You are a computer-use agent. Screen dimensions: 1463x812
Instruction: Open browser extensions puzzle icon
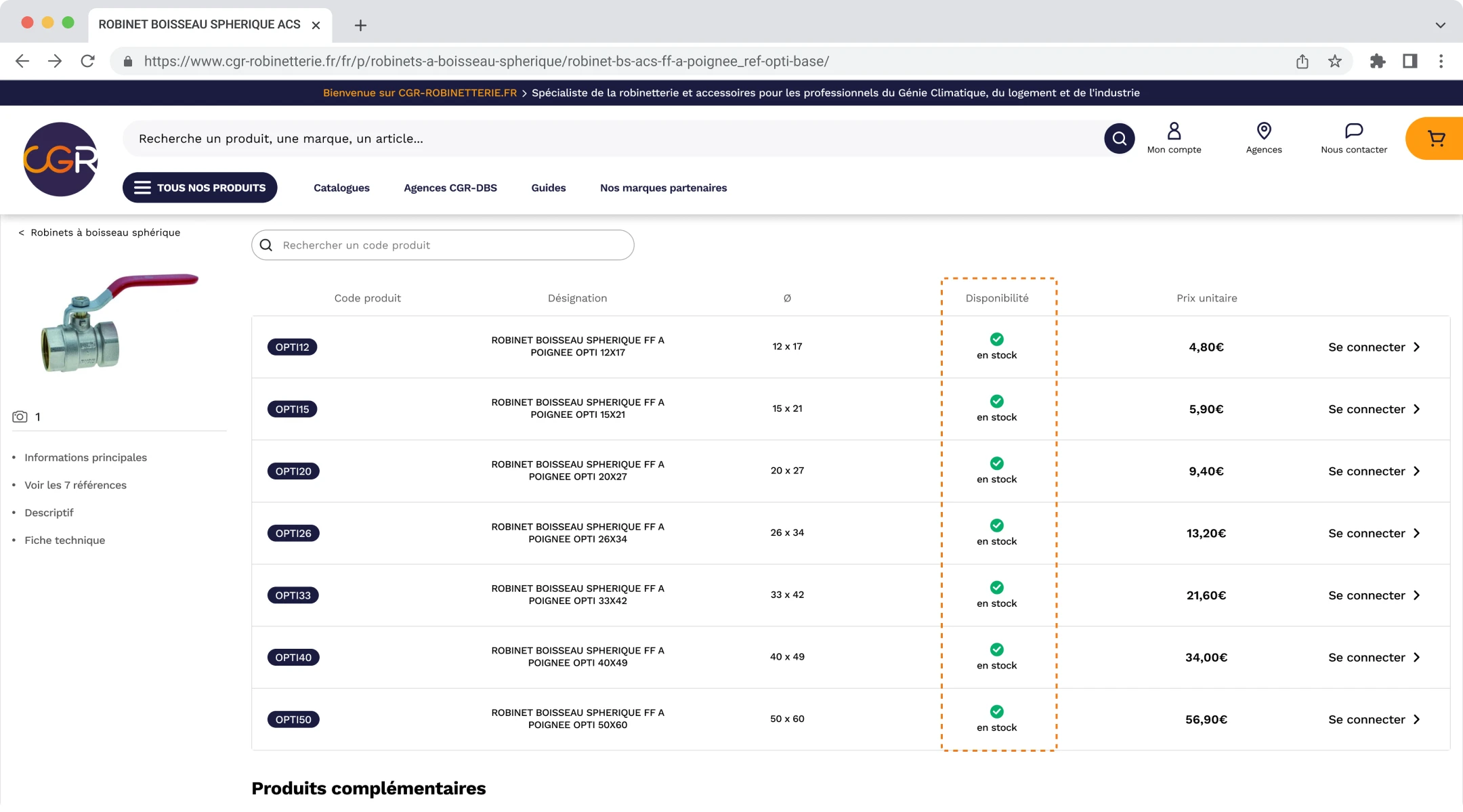coord(1377,62)
